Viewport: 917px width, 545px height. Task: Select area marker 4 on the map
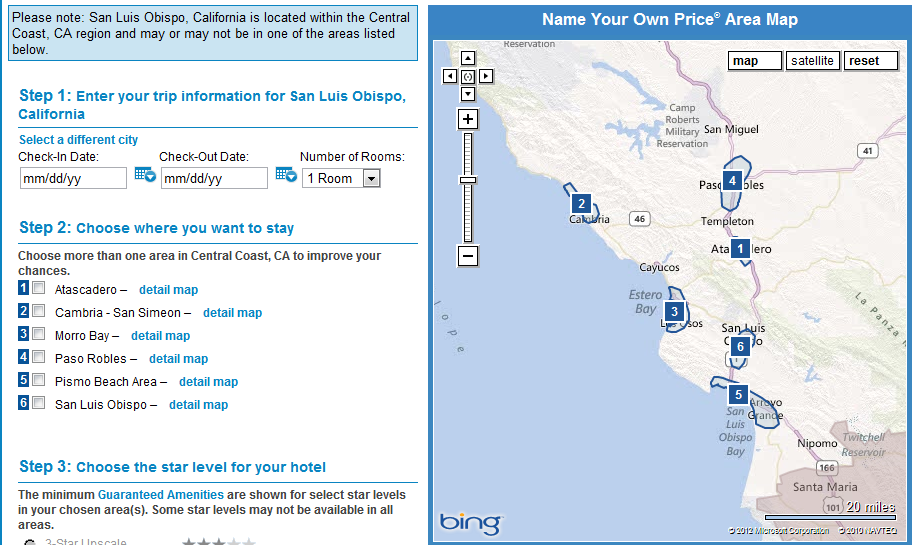(x=733, y=181)
